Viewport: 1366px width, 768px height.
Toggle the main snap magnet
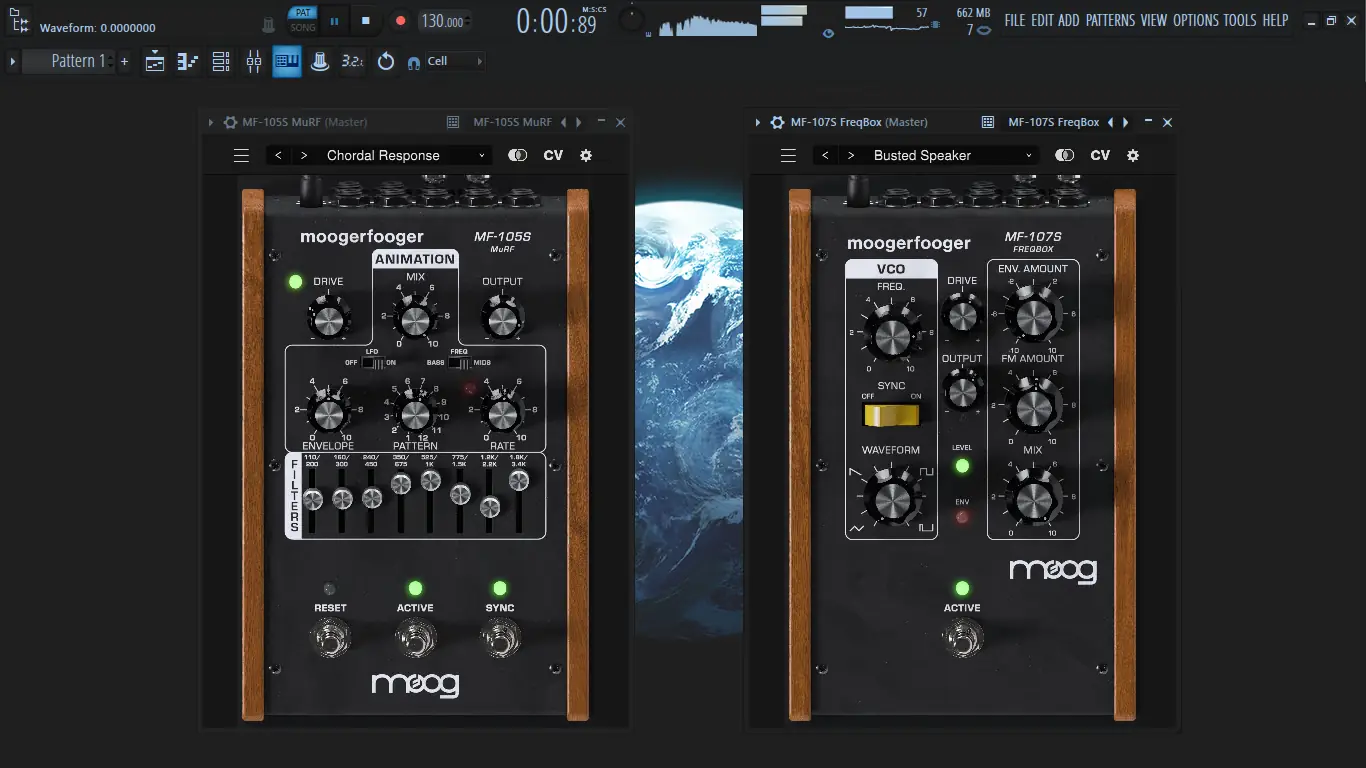click(414, 62)
